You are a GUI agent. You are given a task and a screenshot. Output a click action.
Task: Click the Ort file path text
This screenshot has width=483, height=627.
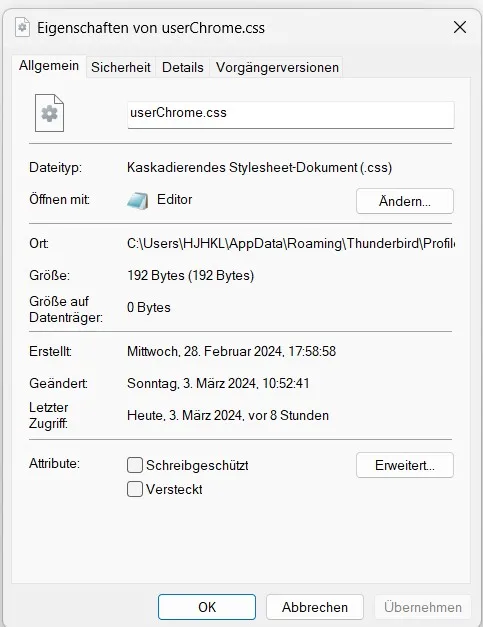coord(291,243)
